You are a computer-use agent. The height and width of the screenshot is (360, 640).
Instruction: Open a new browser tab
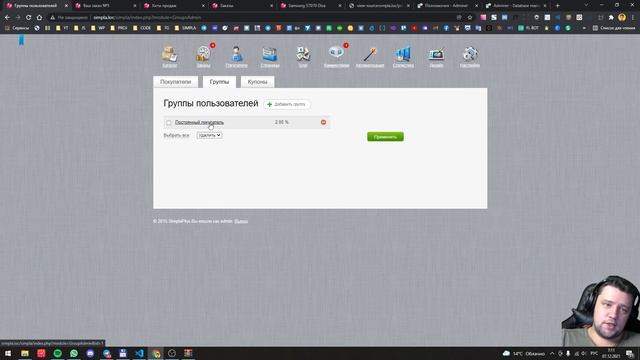click(x=558, y=6)
